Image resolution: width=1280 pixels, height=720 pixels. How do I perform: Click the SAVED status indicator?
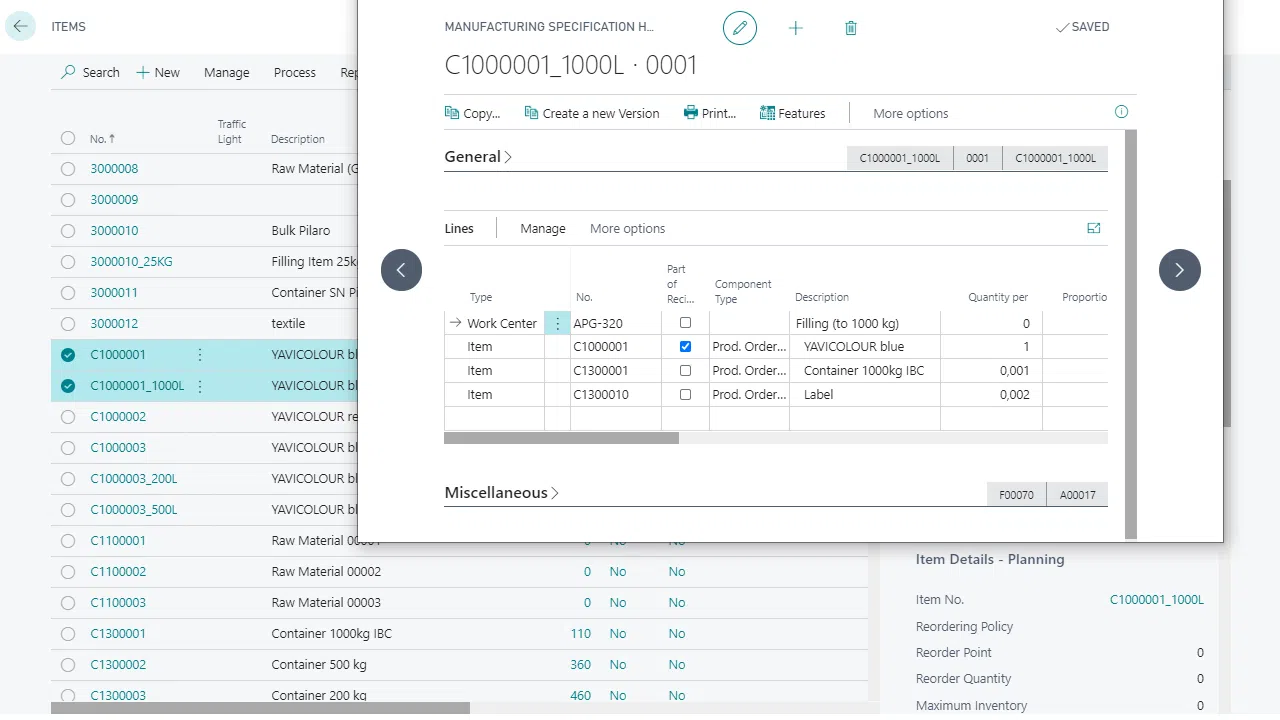[1082, 27]
